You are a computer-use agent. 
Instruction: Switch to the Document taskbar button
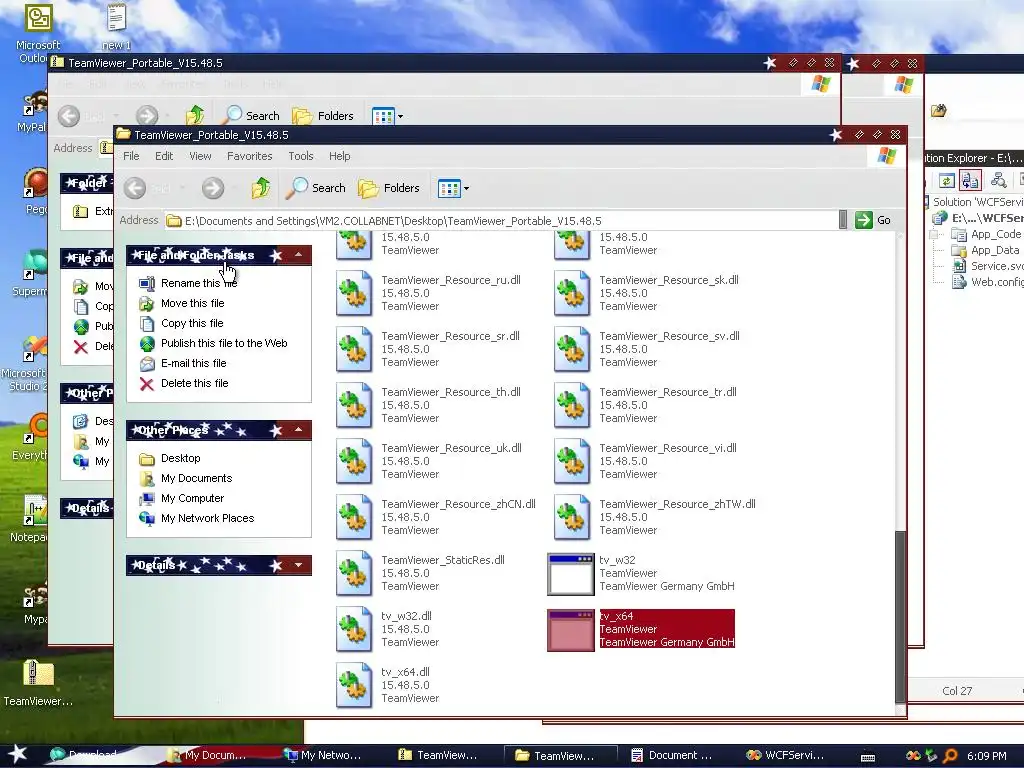click(672, 756)
